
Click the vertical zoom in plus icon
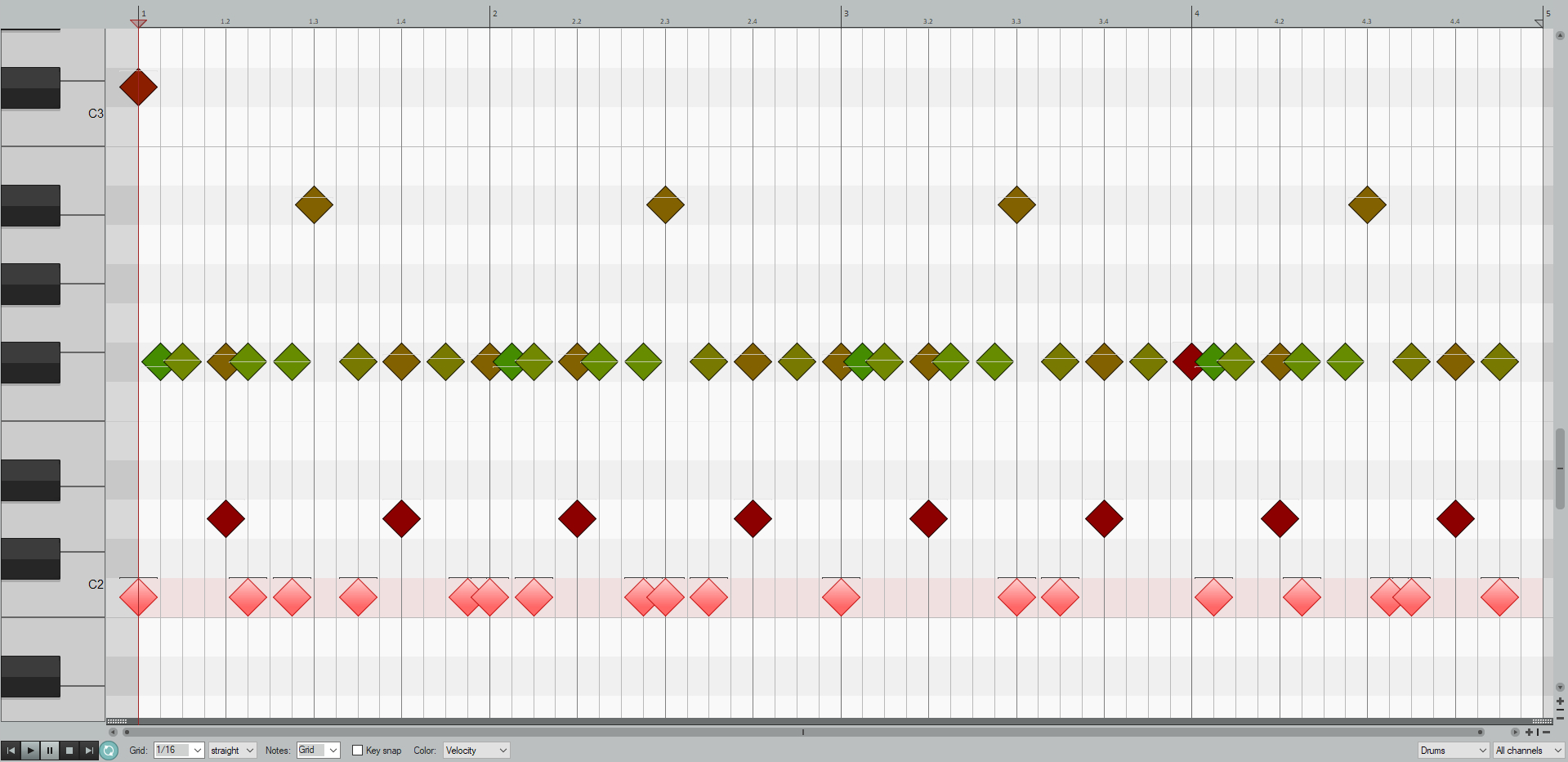coord(1560,701)
